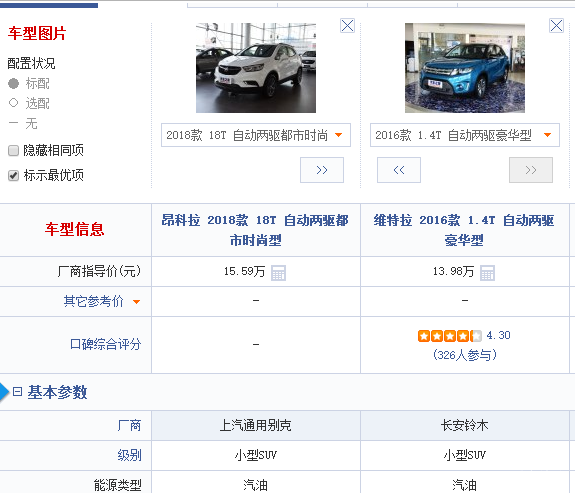This screenshot has height=493, width=575.
Task: Remove the Buick Encore from comparison
Action: [347, 26]
